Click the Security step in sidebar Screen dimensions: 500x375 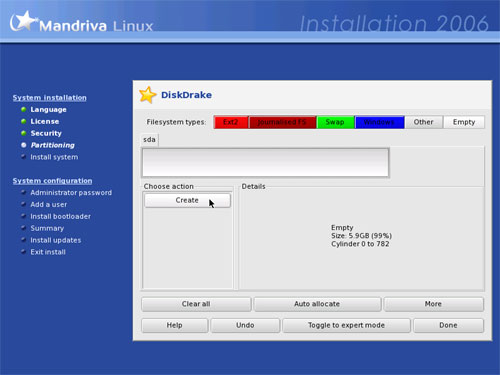[x=46, y=133]
